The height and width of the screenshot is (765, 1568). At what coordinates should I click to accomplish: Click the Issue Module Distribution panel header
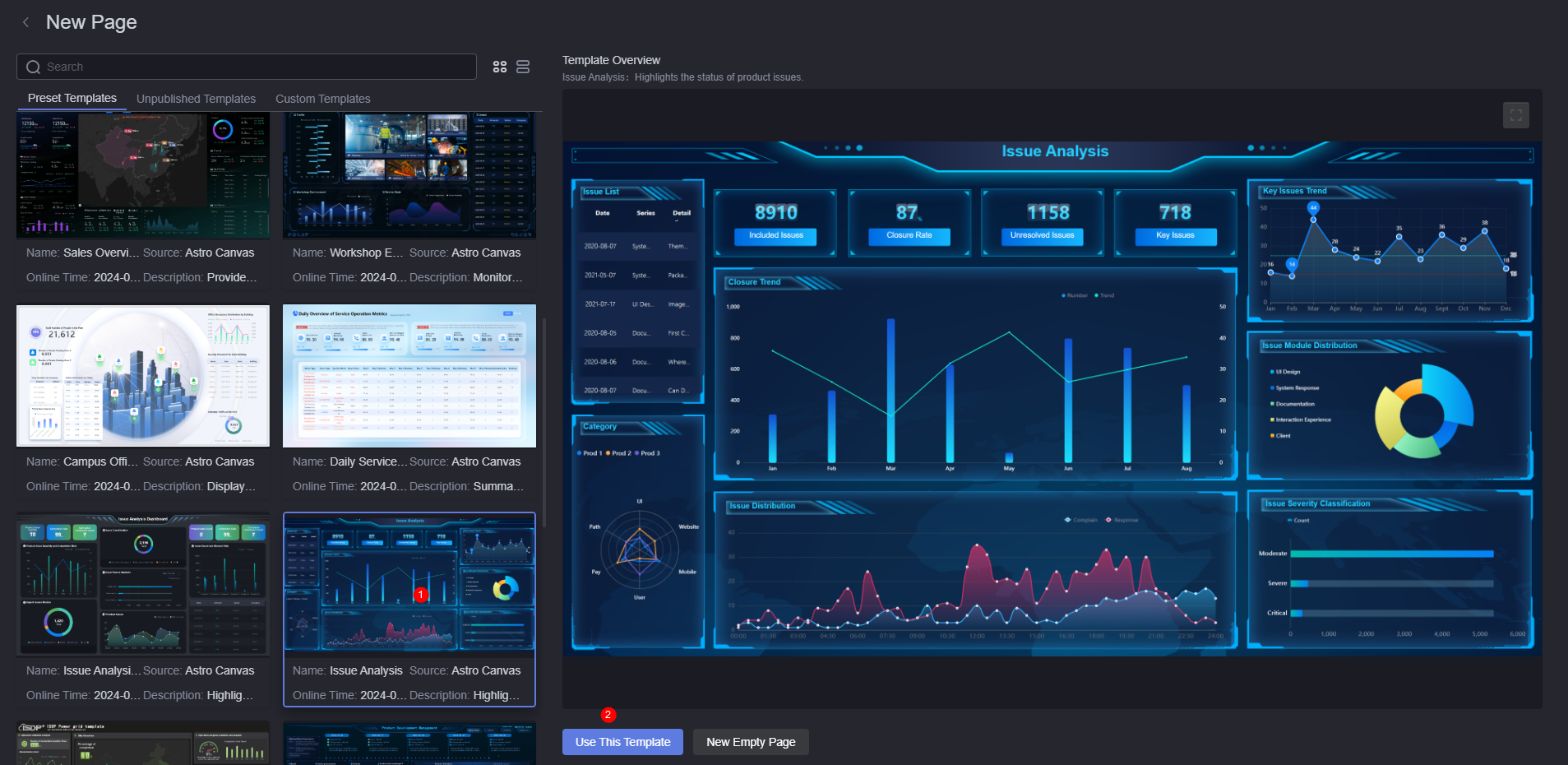[1310, 345]
